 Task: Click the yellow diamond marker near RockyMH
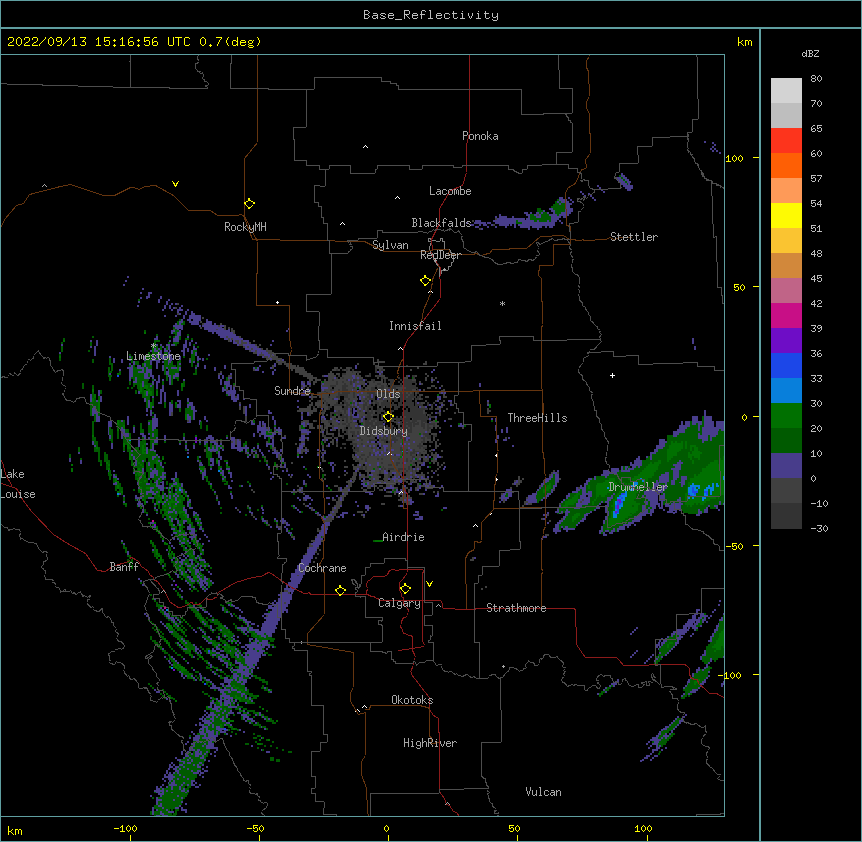tap(249, 204)
